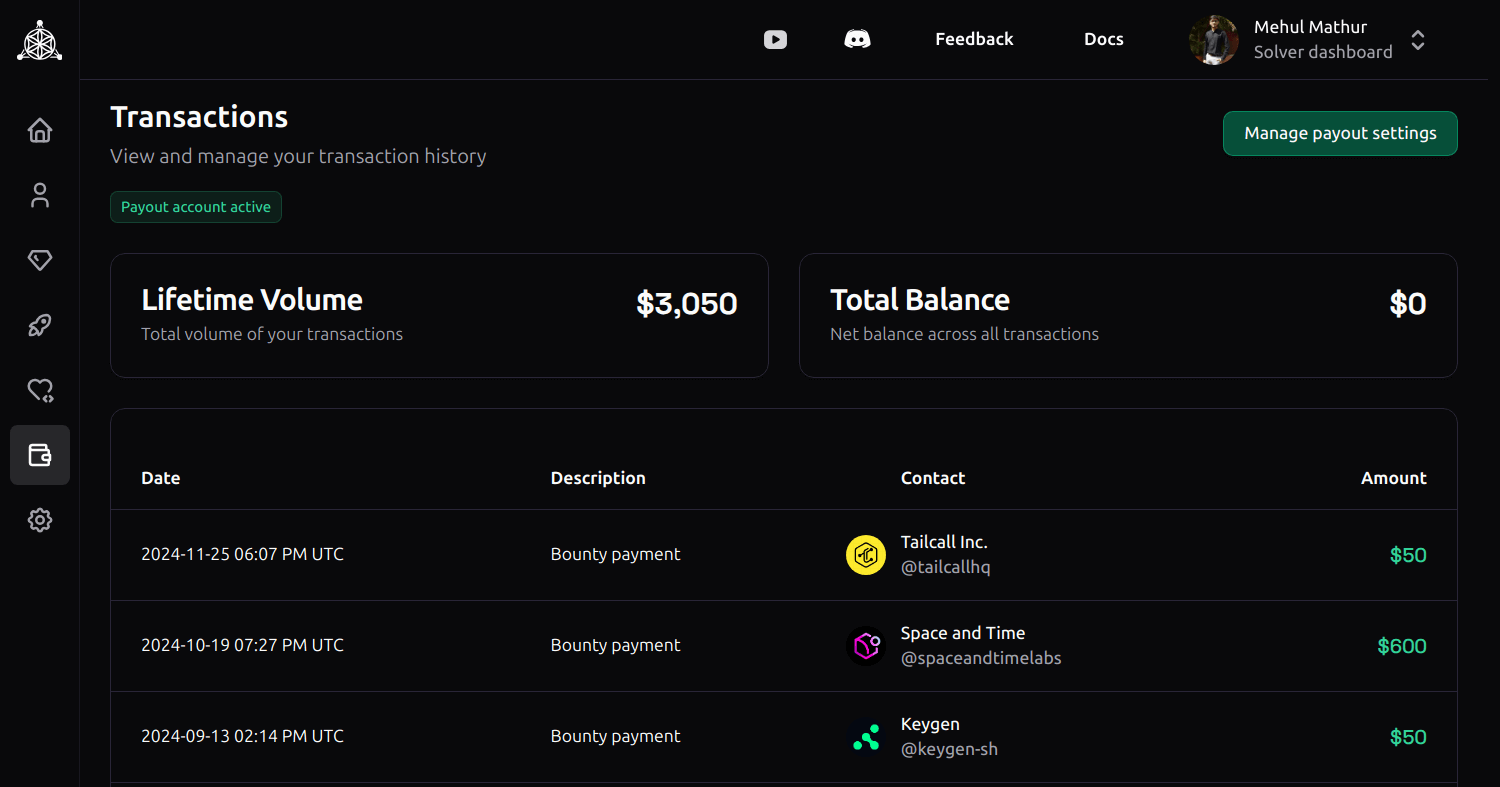Open settings gear icon in sidebar
The width and height of the screenshot is (1500, 787).
pos(40,520)
